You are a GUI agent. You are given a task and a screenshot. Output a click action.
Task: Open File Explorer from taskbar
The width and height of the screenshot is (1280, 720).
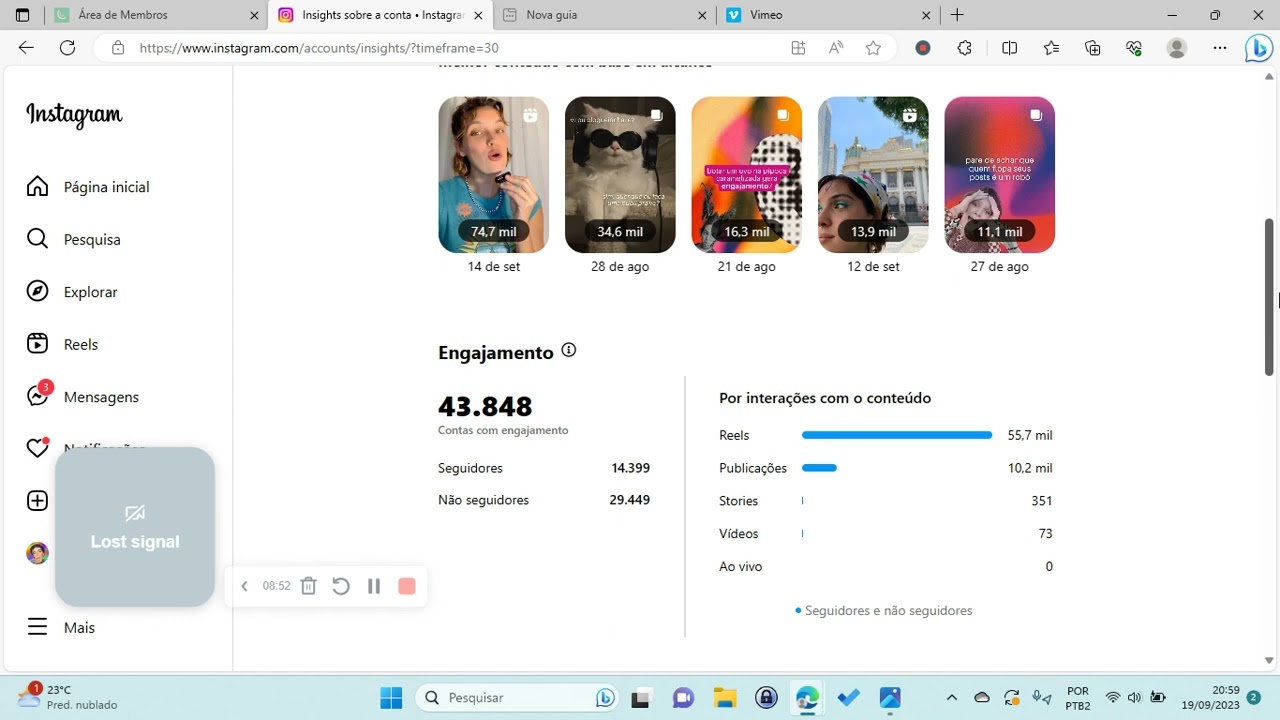(x=724, y=697)
